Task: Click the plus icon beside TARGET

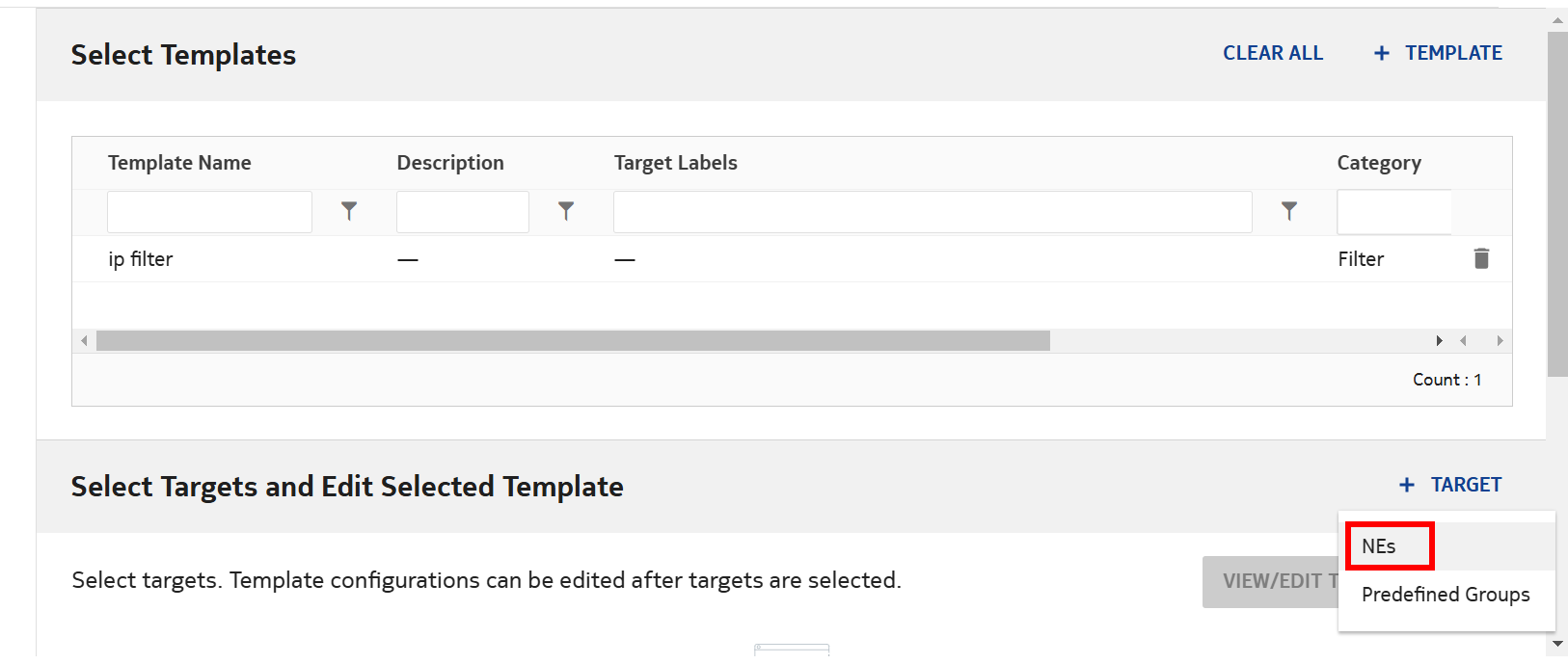Action: click(x=1407, y=486)
